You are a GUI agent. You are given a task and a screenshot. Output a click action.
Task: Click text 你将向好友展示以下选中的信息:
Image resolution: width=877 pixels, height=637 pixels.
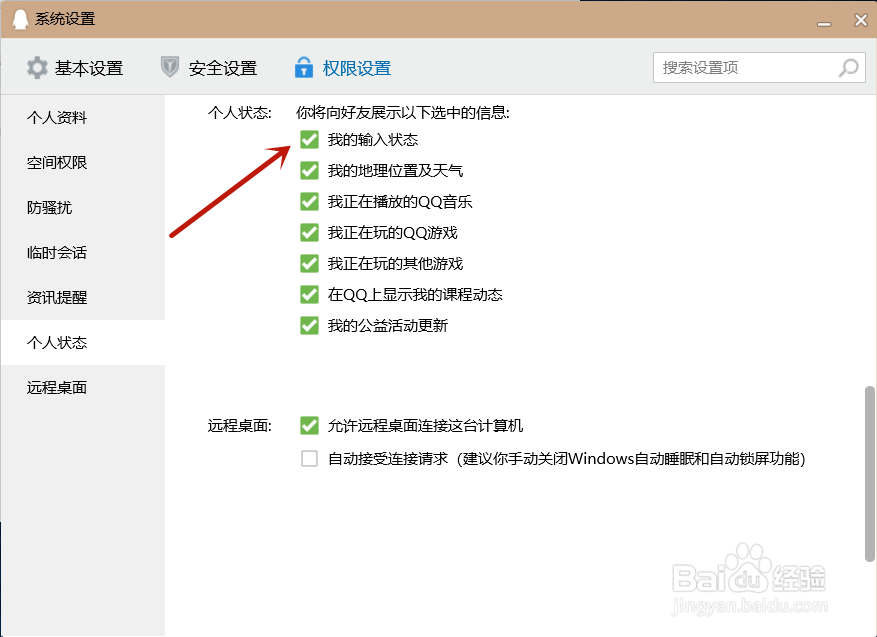tap(403, 113)
